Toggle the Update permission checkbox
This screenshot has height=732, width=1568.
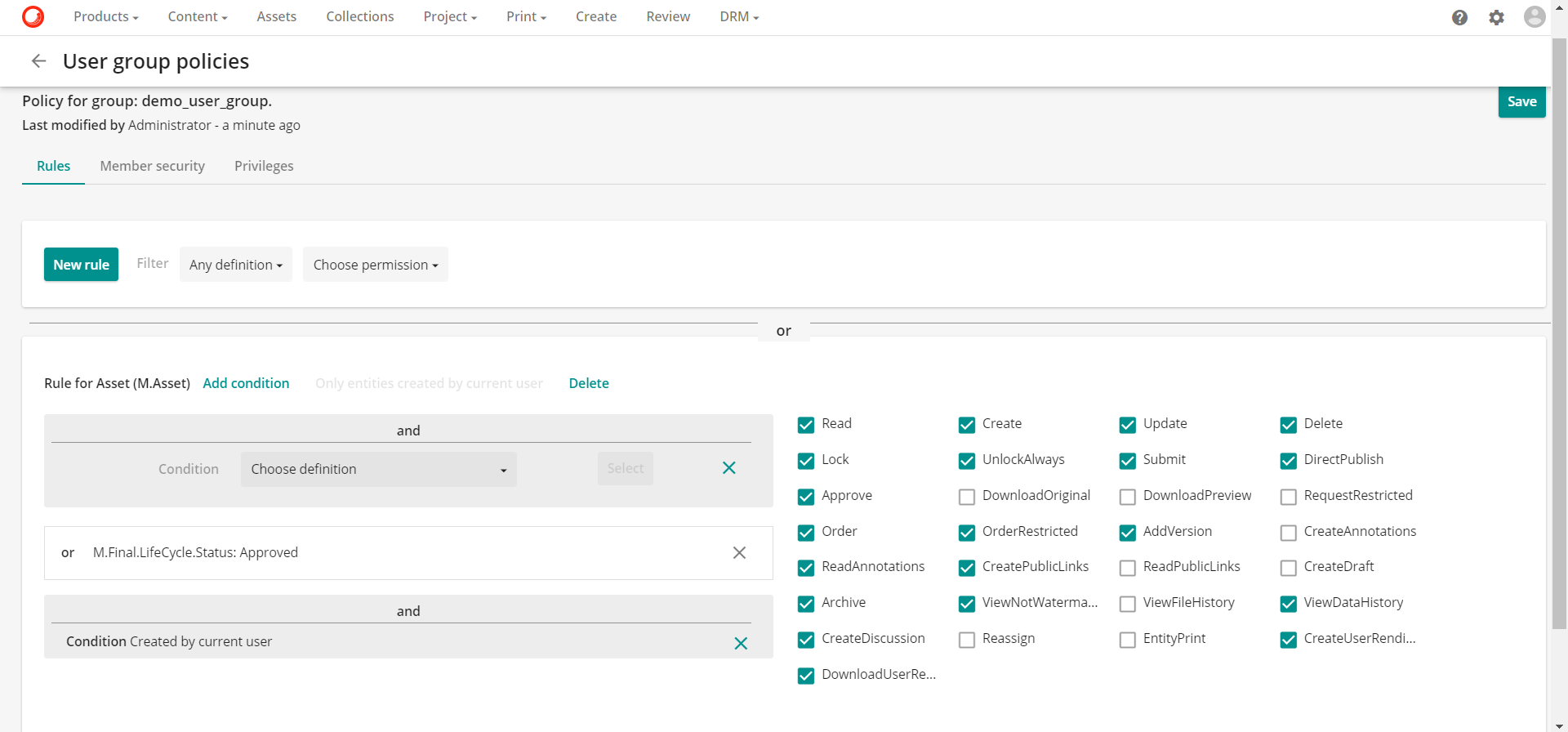(x=1128, y=425)
